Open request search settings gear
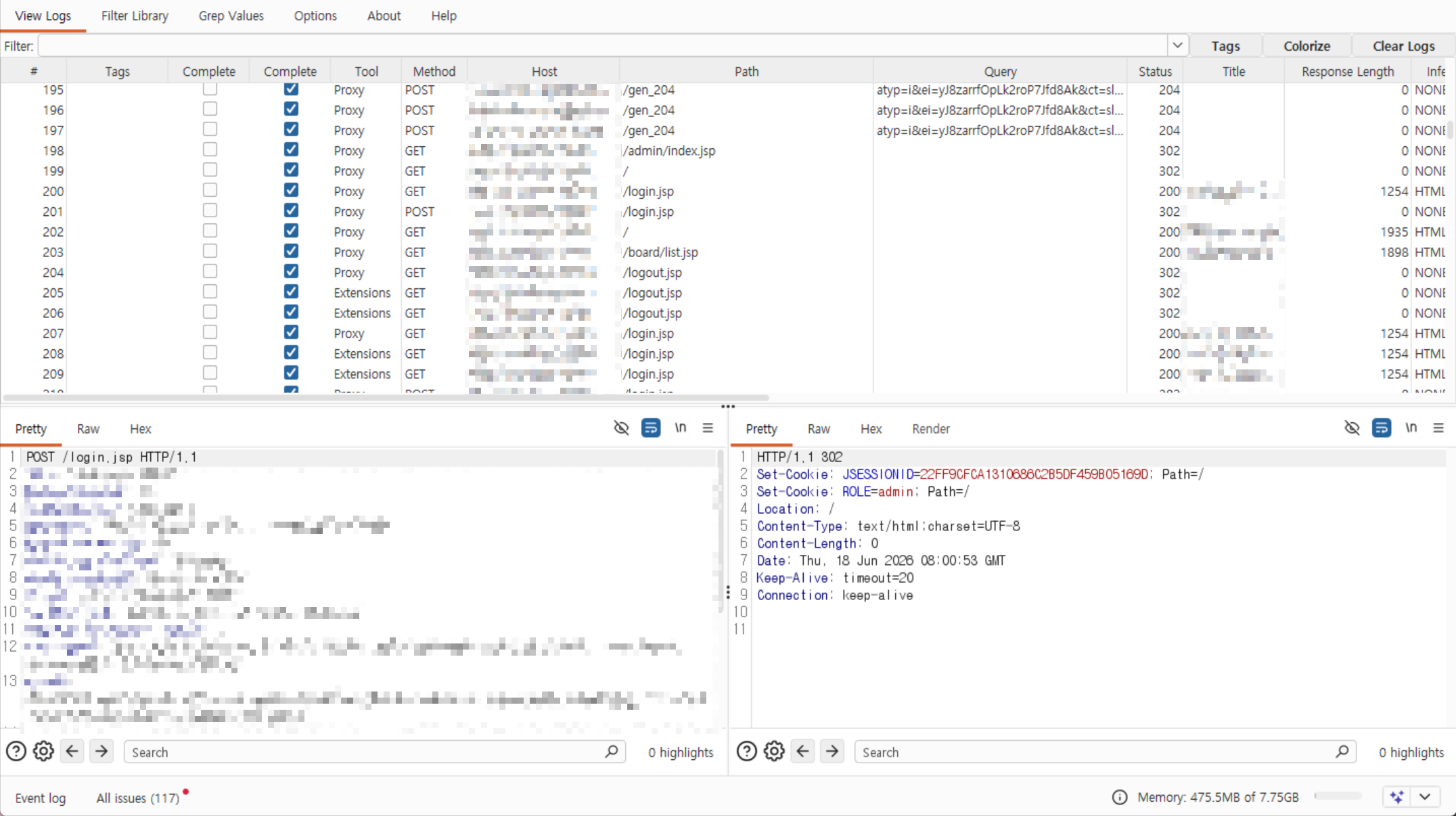 [x=43, y=751]
